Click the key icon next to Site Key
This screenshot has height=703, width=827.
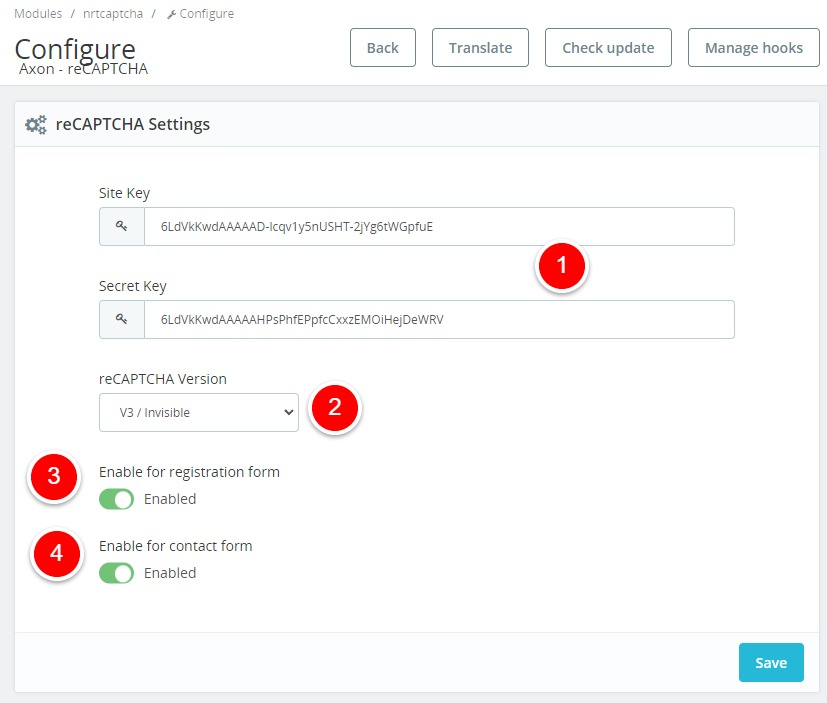pyautogui.click(x=122, y=227)
